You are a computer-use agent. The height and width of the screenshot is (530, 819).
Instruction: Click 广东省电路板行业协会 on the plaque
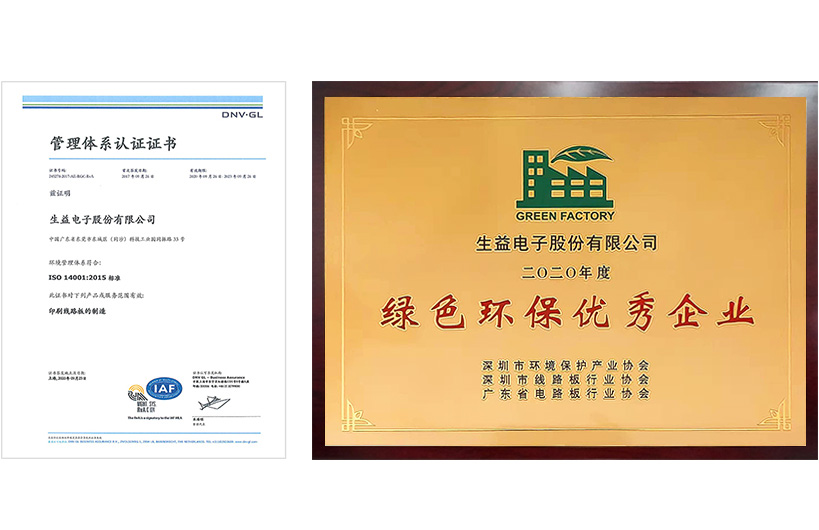pyautogui.click(x=565, y=395)
